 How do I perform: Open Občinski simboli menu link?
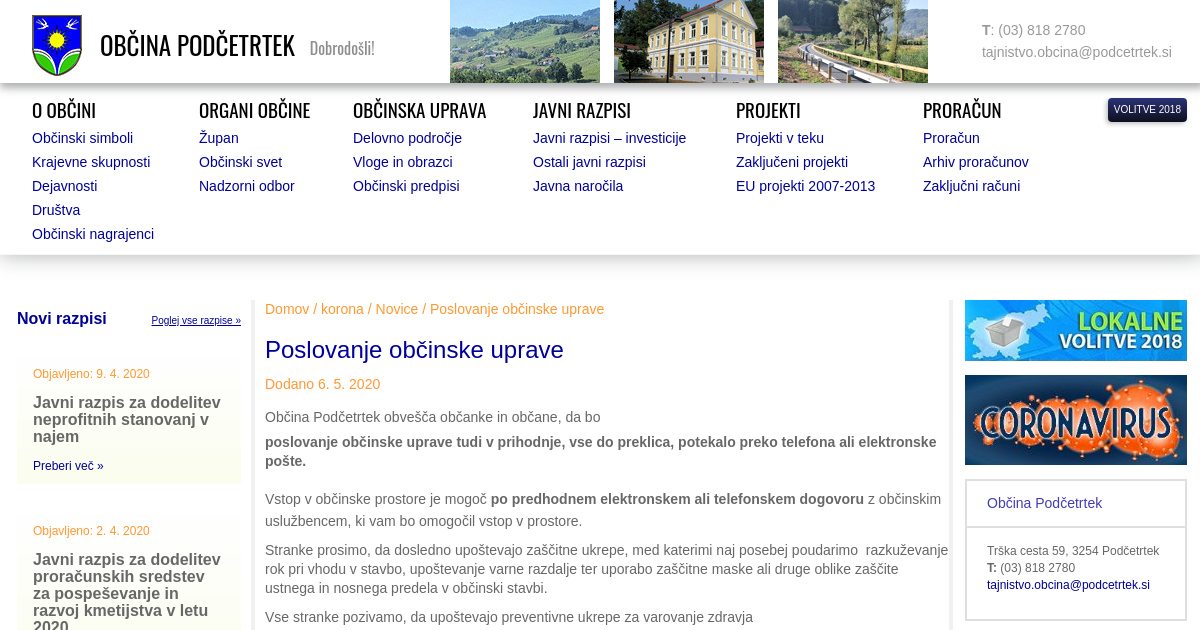pyautogui.click(x=82, y=138)
